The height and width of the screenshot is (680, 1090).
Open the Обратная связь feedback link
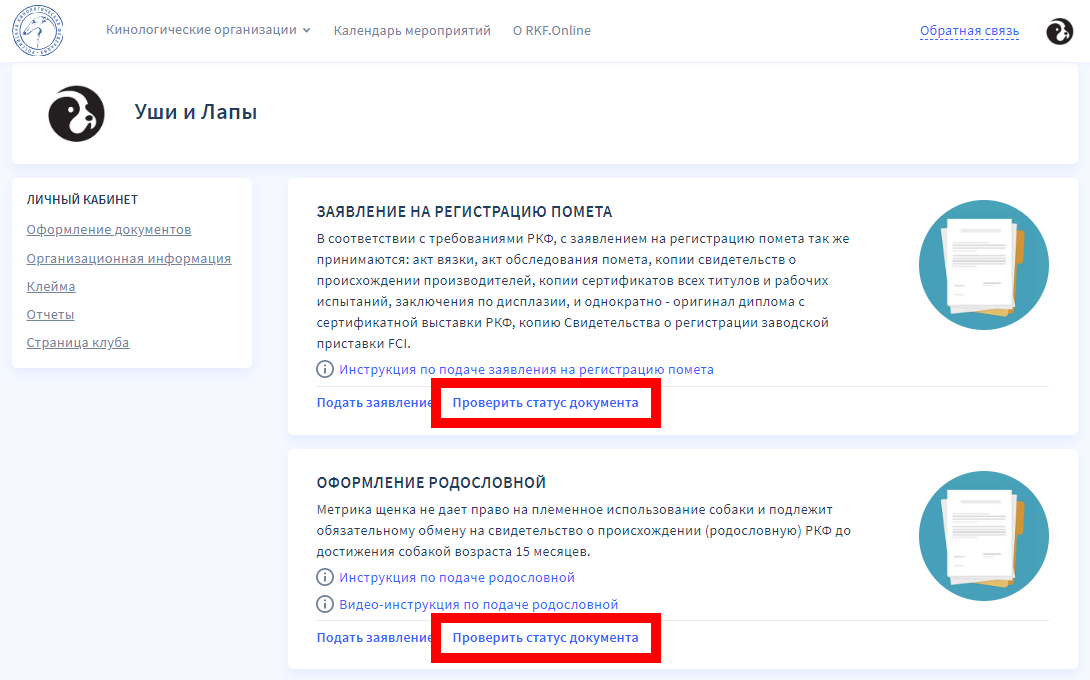click(x=969, y=31)
